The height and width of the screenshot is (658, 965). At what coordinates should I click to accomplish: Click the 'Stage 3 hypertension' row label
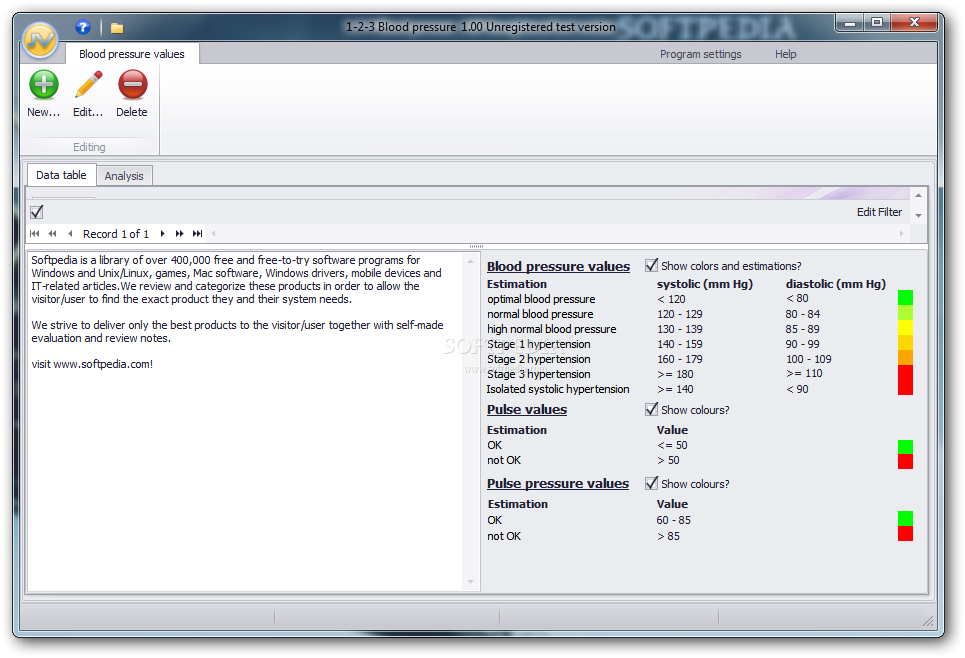(x=539, y=374)
